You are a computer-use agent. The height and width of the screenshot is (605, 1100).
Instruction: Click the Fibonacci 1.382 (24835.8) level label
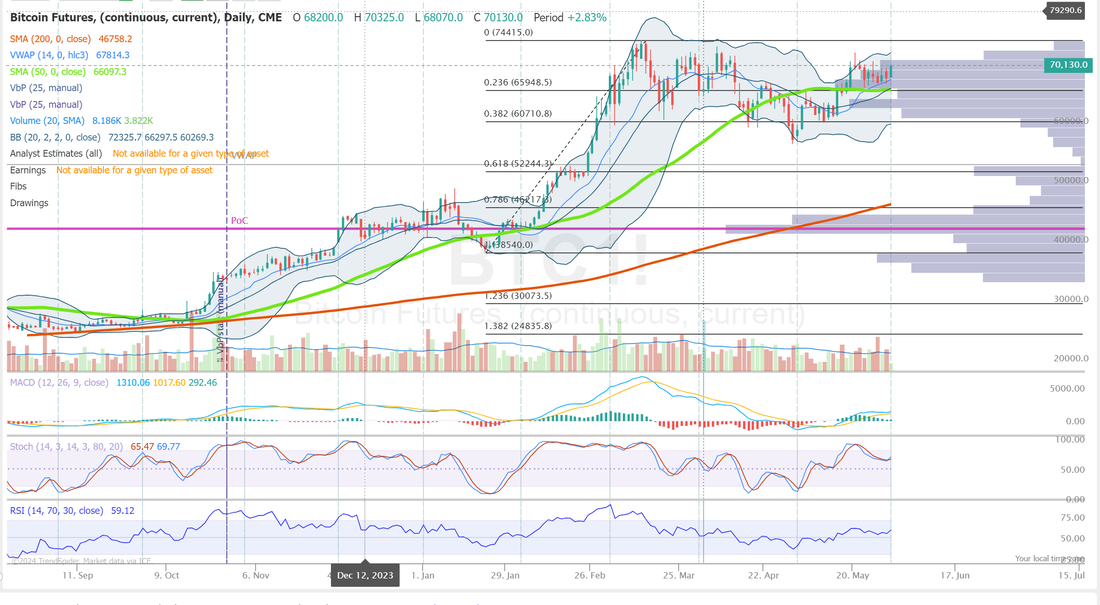tap(518, 326)
